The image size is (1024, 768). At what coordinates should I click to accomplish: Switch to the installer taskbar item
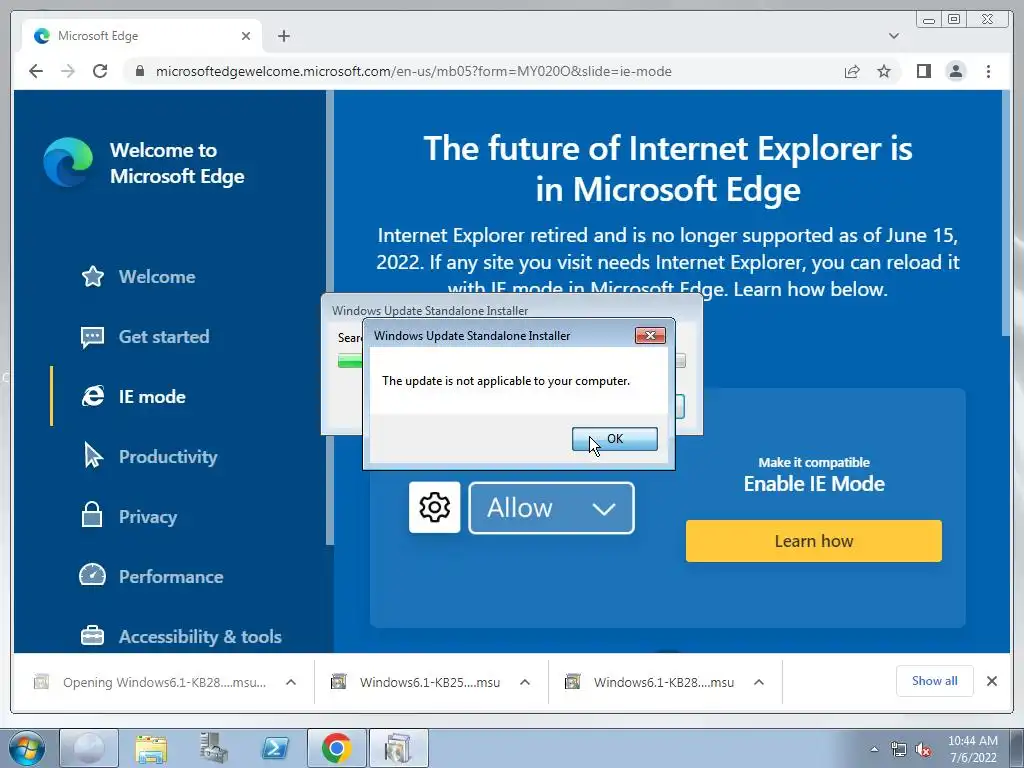(398, 748)
